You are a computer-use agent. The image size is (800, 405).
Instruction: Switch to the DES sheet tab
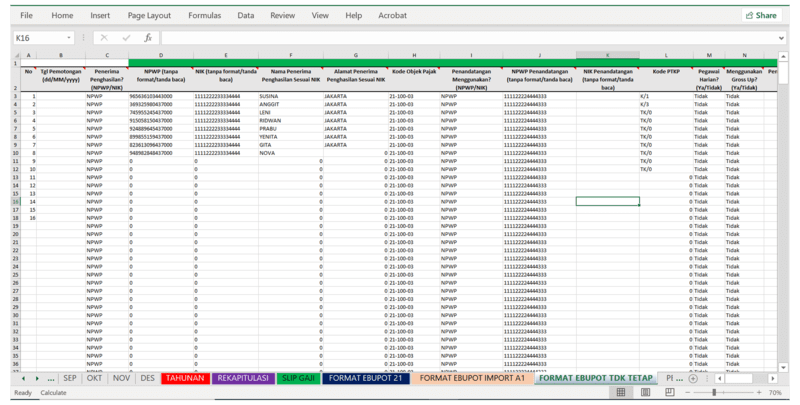point(147,378)
